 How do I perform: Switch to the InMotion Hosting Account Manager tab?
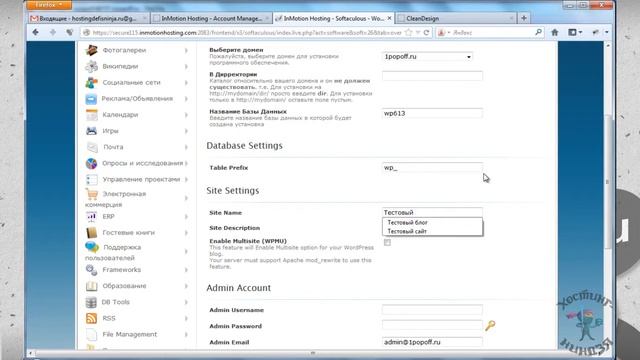(211, 18)
